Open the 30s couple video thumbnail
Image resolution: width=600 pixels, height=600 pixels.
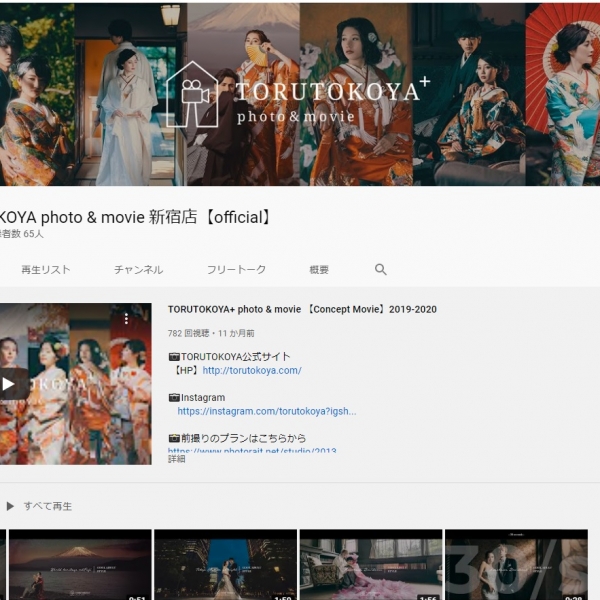516,565
